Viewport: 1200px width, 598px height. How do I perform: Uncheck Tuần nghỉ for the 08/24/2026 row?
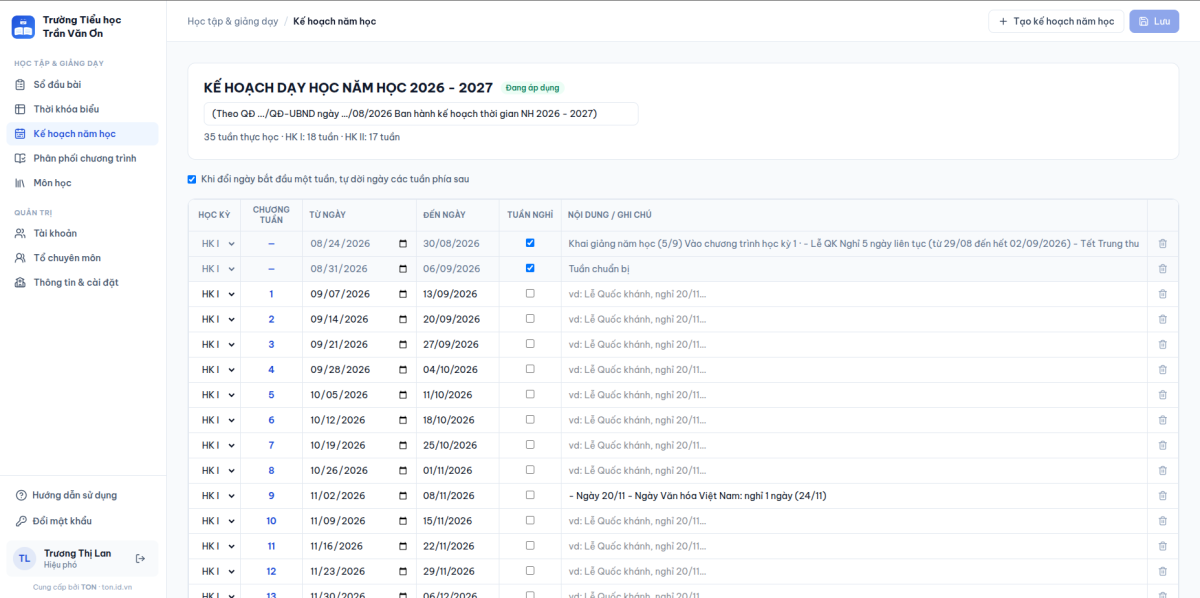pos(530,243)
